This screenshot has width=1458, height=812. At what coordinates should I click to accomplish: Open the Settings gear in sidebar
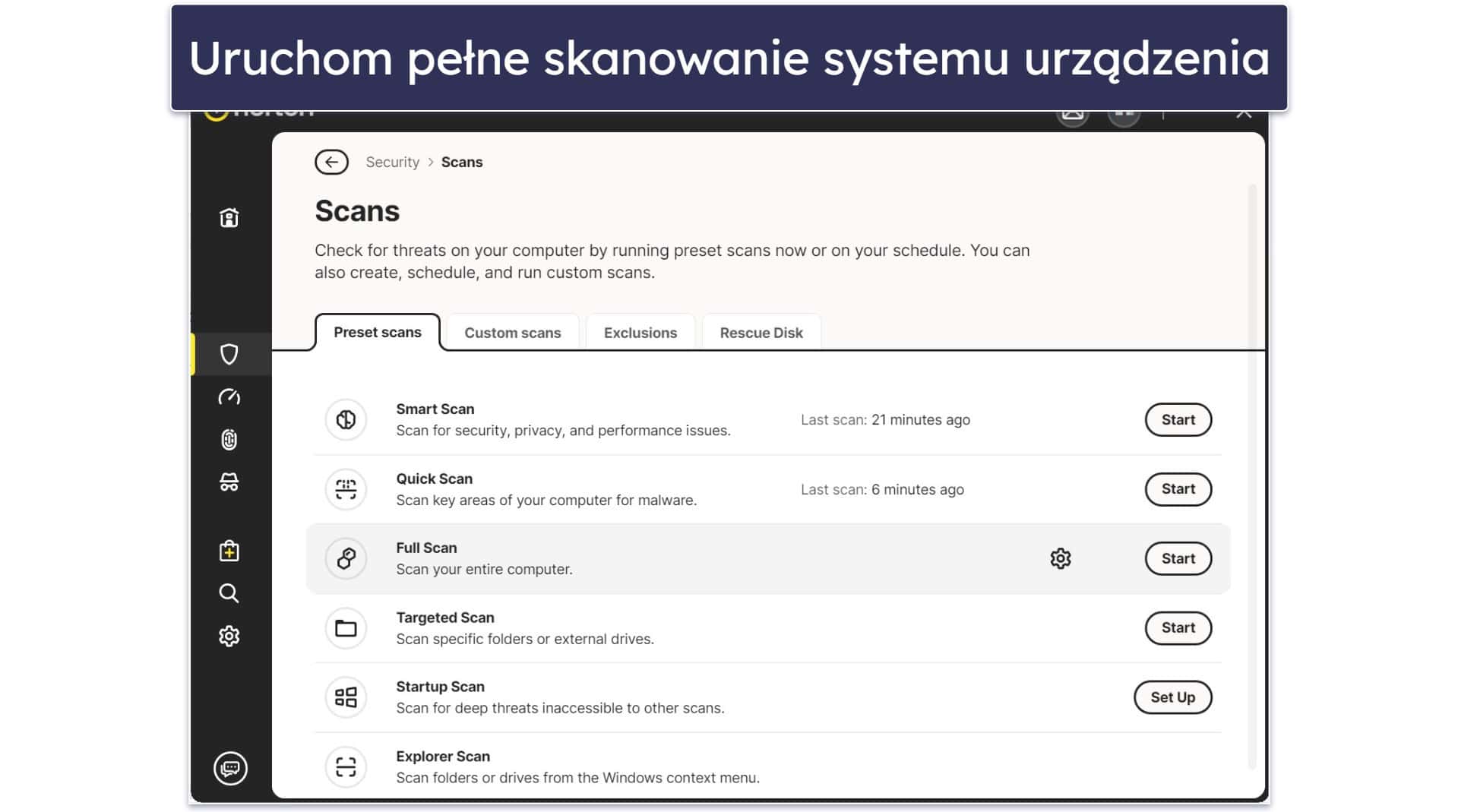pyautogui.click(x=229, y=636)
